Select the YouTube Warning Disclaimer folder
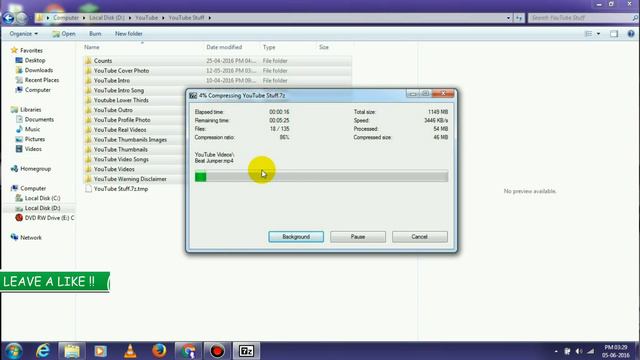 click(130, 179)
